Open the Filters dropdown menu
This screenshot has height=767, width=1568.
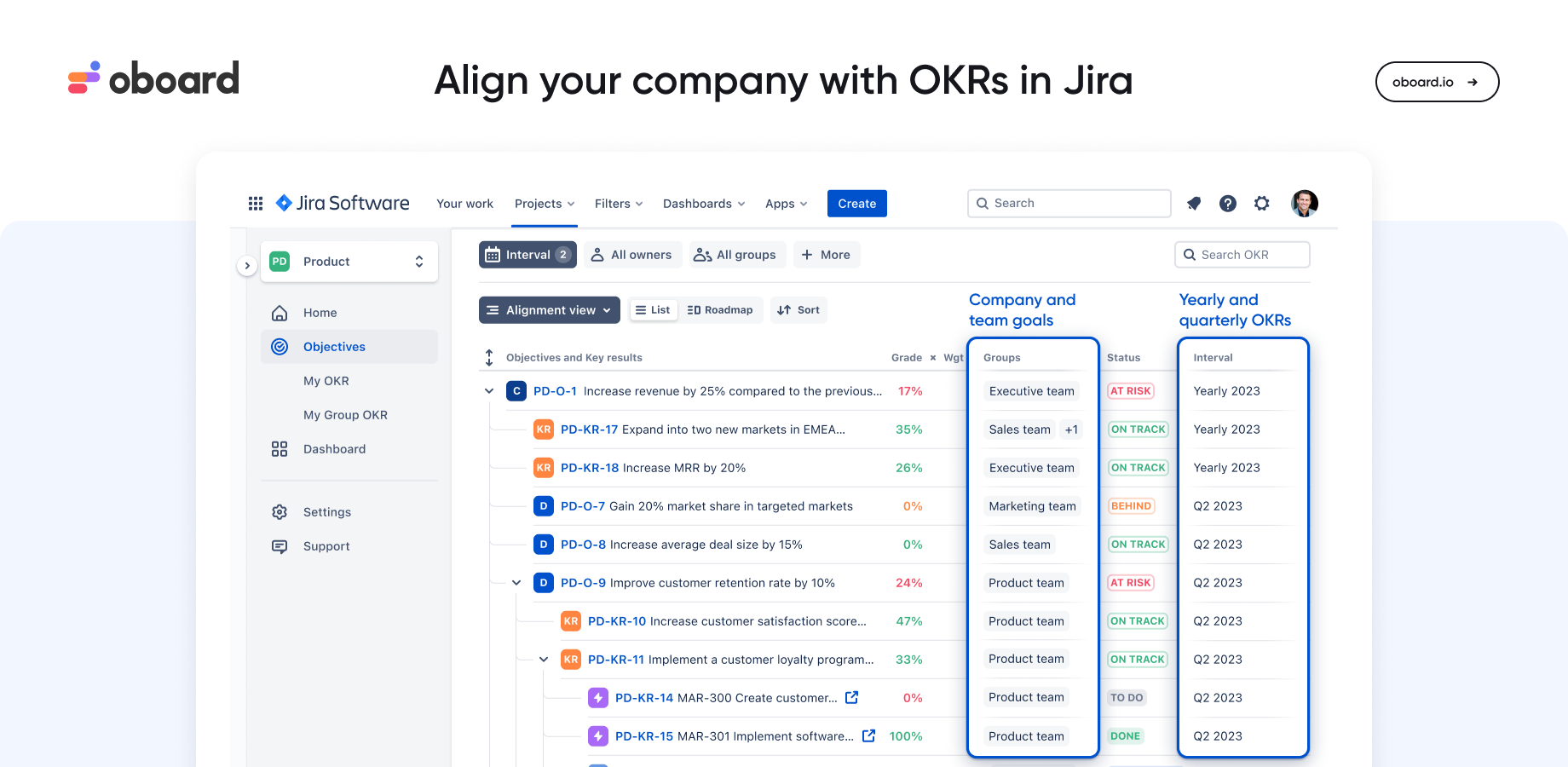tap(619, 204)
